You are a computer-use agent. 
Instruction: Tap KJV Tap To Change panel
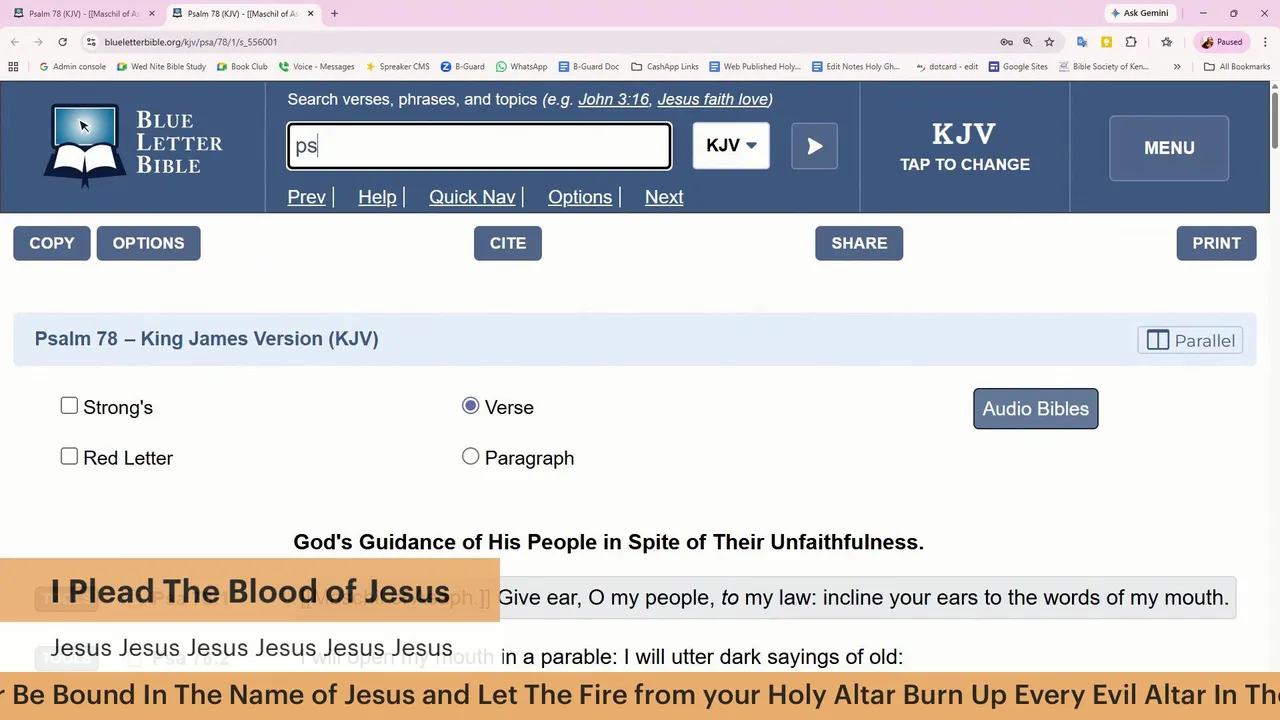[x=964, y=147]
